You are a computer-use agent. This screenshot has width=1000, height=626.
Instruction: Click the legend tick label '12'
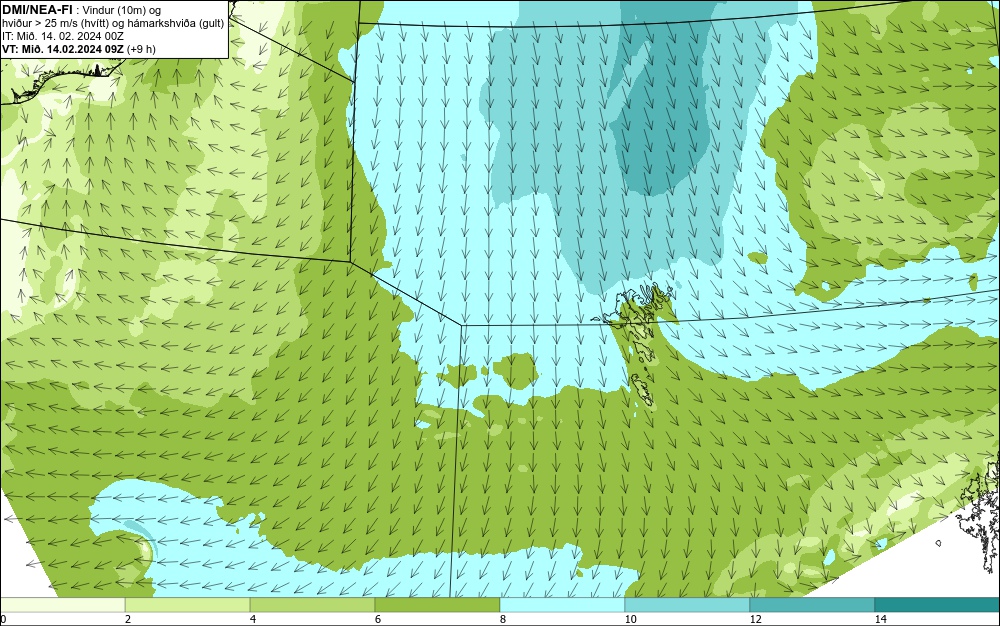tap(755, 620)
